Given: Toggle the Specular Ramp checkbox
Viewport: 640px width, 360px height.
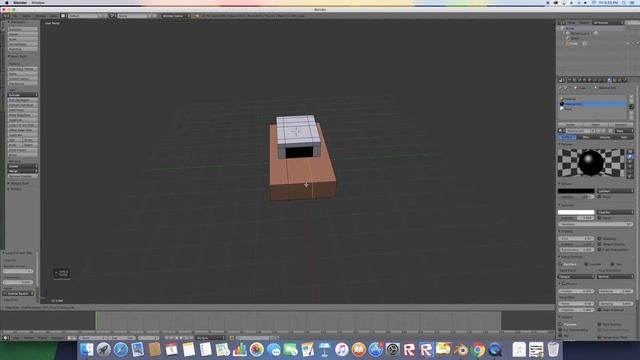Looking at the screenshot, I should click(x=600, y=218).
